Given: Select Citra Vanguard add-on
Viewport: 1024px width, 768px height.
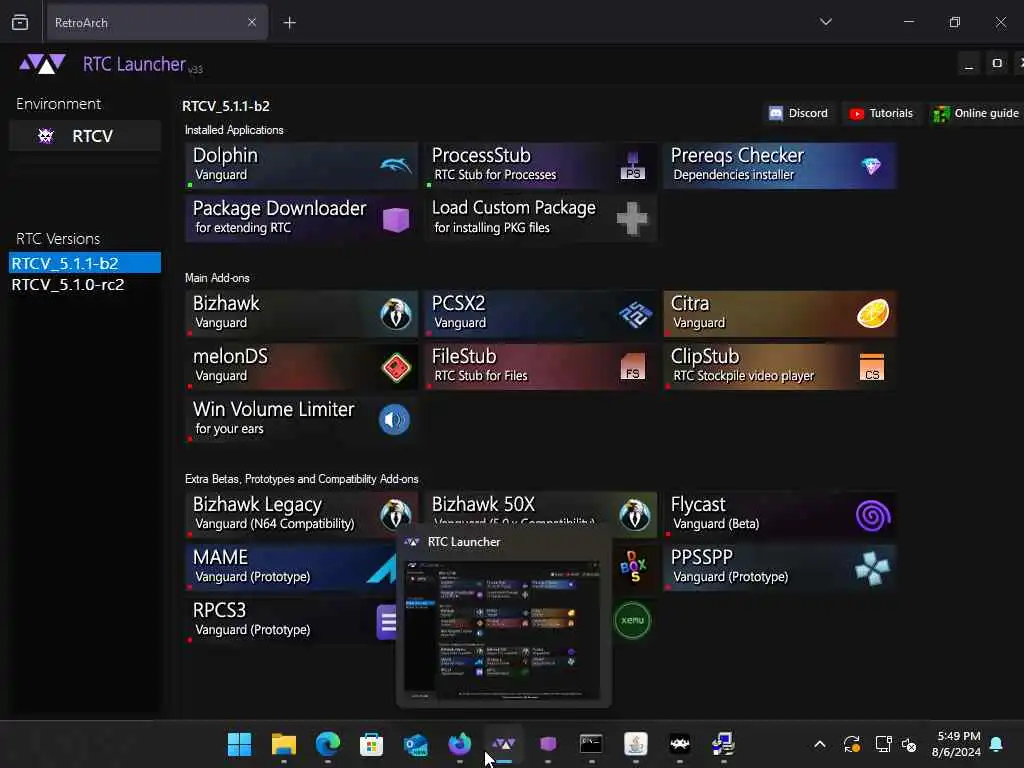Looking at the screenshot, I should tap(780, 314).
